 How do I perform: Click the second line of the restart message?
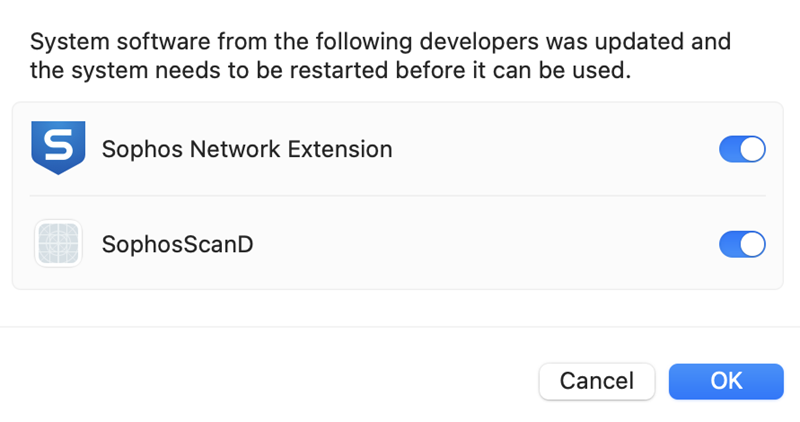(x=330, y=73)
